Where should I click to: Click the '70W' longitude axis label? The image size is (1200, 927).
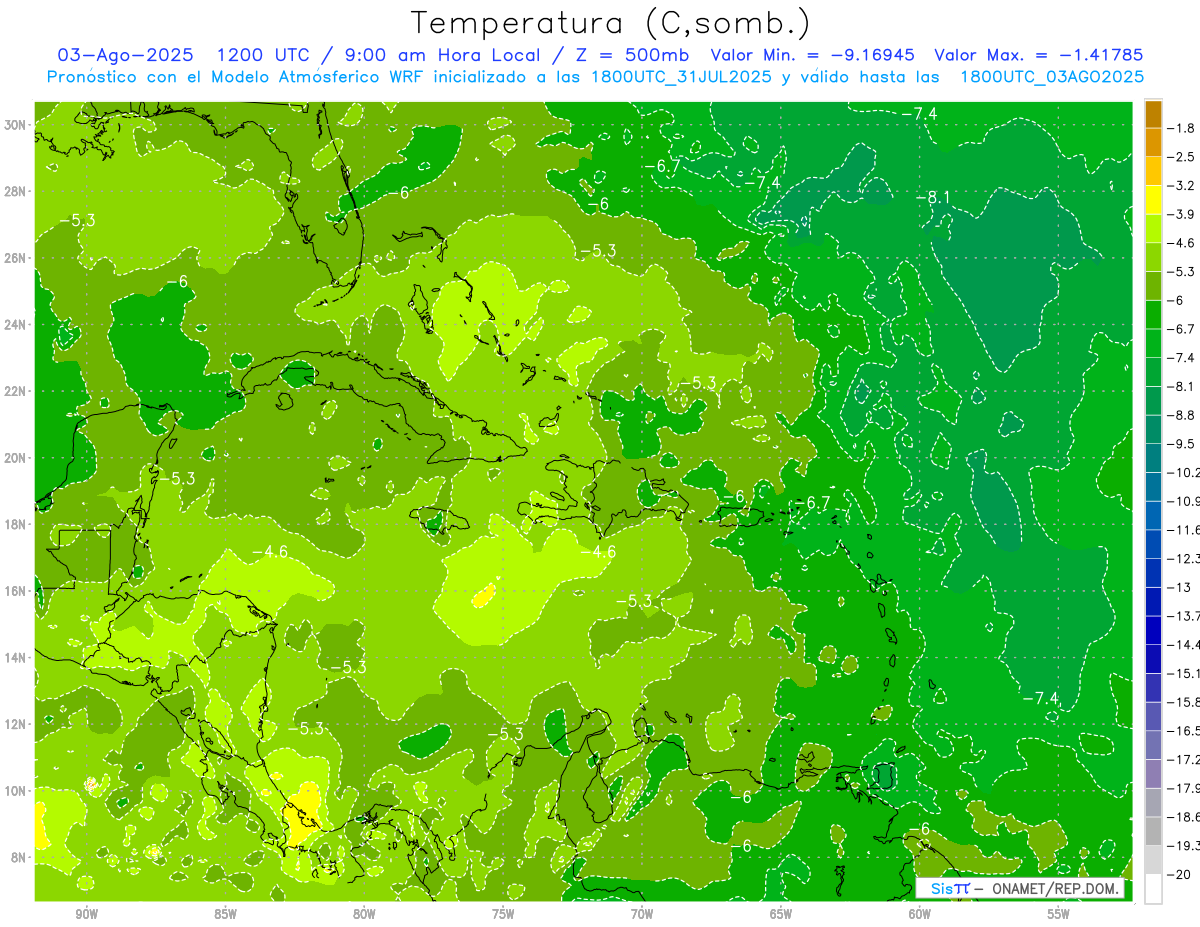[x=642, y=915]
